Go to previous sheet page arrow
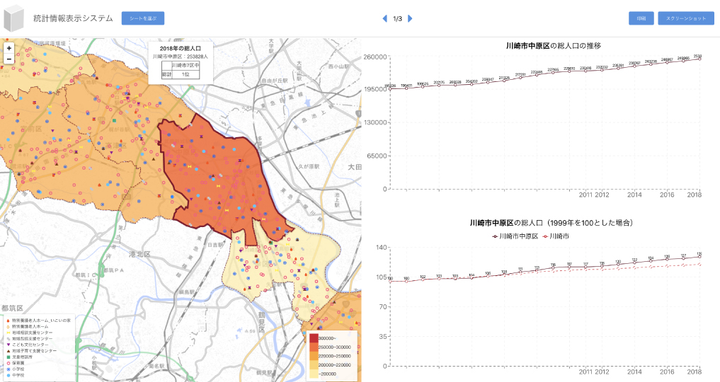The image size is (720, 382). [x=385, y=18]
